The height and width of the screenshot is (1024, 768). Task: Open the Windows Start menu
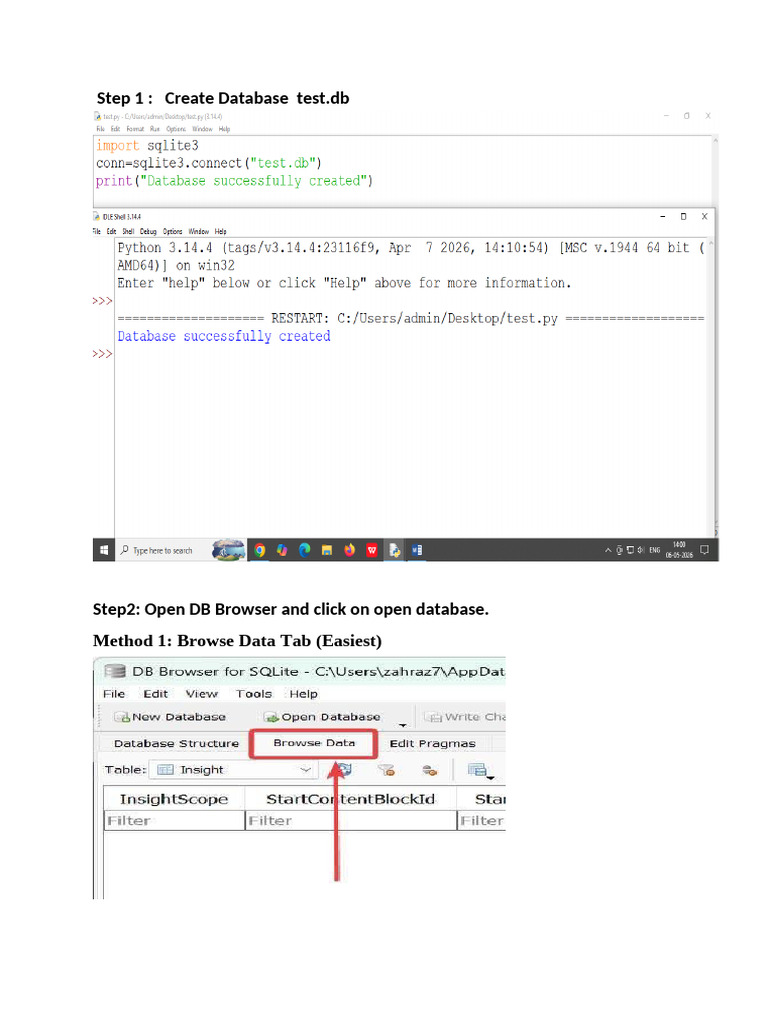click(103, 550)
